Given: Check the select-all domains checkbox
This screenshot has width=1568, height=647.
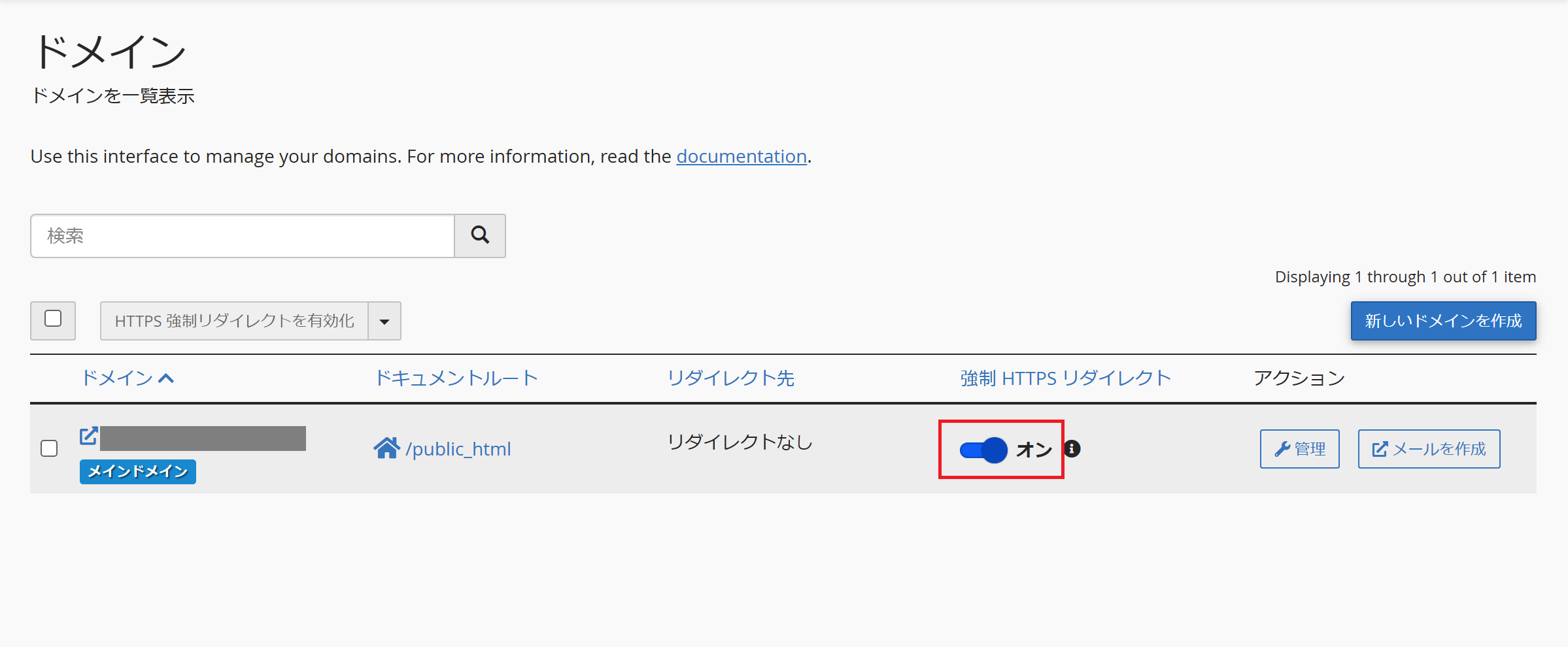Looking at the screenshot, I should (x=53, y=319).
